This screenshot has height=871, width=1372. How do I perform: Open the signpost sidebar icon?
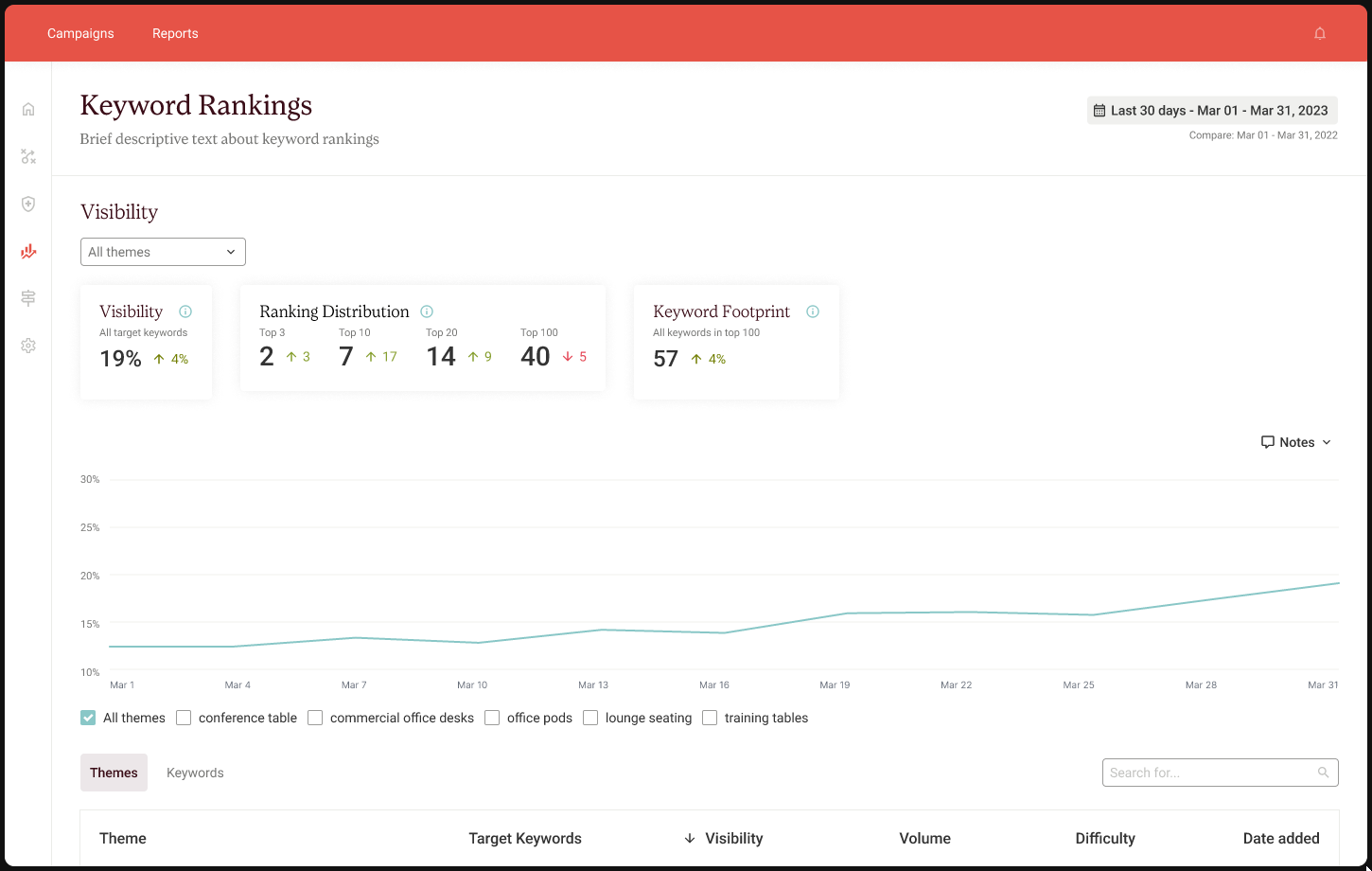(x=28, y=298)
